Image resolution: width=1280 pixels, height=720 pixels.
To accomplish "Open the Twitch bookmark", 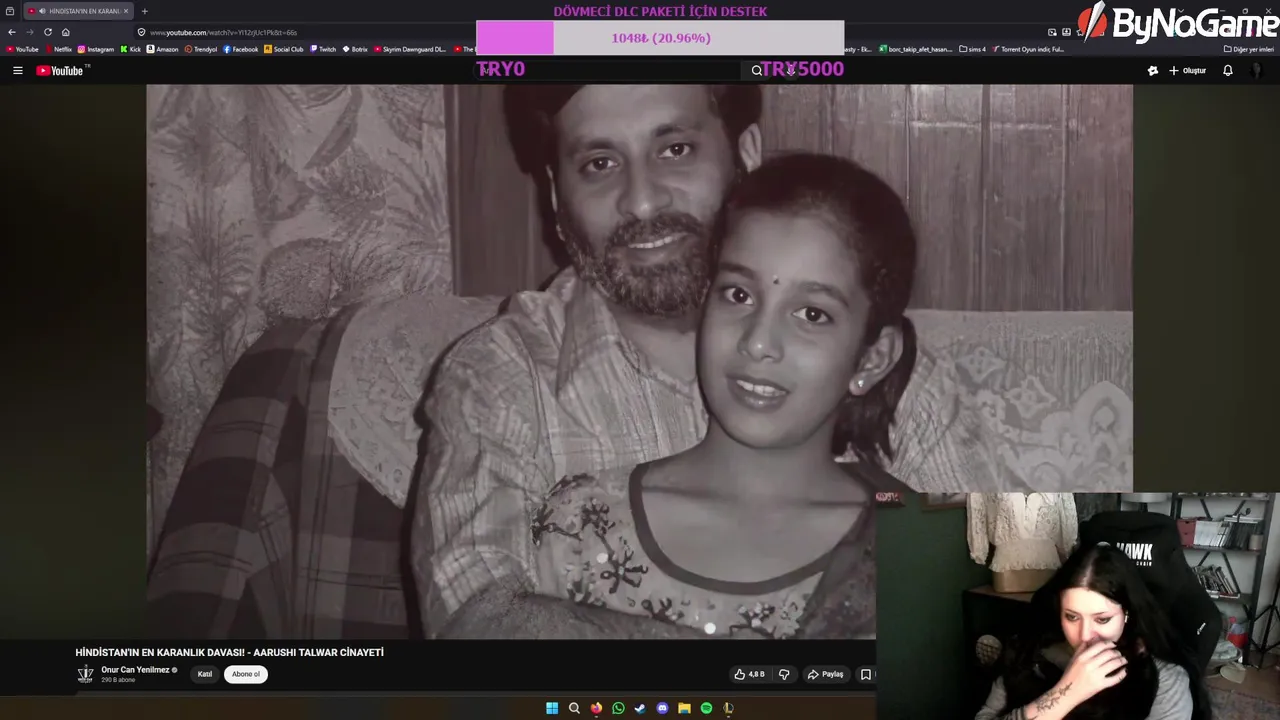I will 323,49.
